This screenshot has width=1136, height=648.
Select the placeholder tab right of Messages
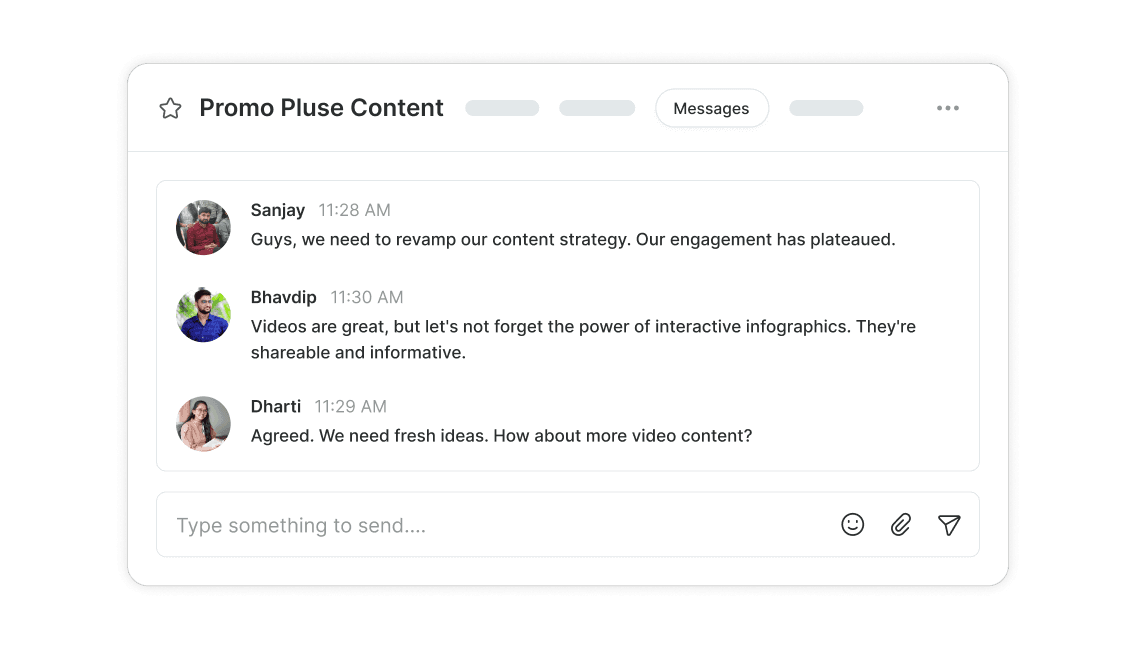[826, 108]
